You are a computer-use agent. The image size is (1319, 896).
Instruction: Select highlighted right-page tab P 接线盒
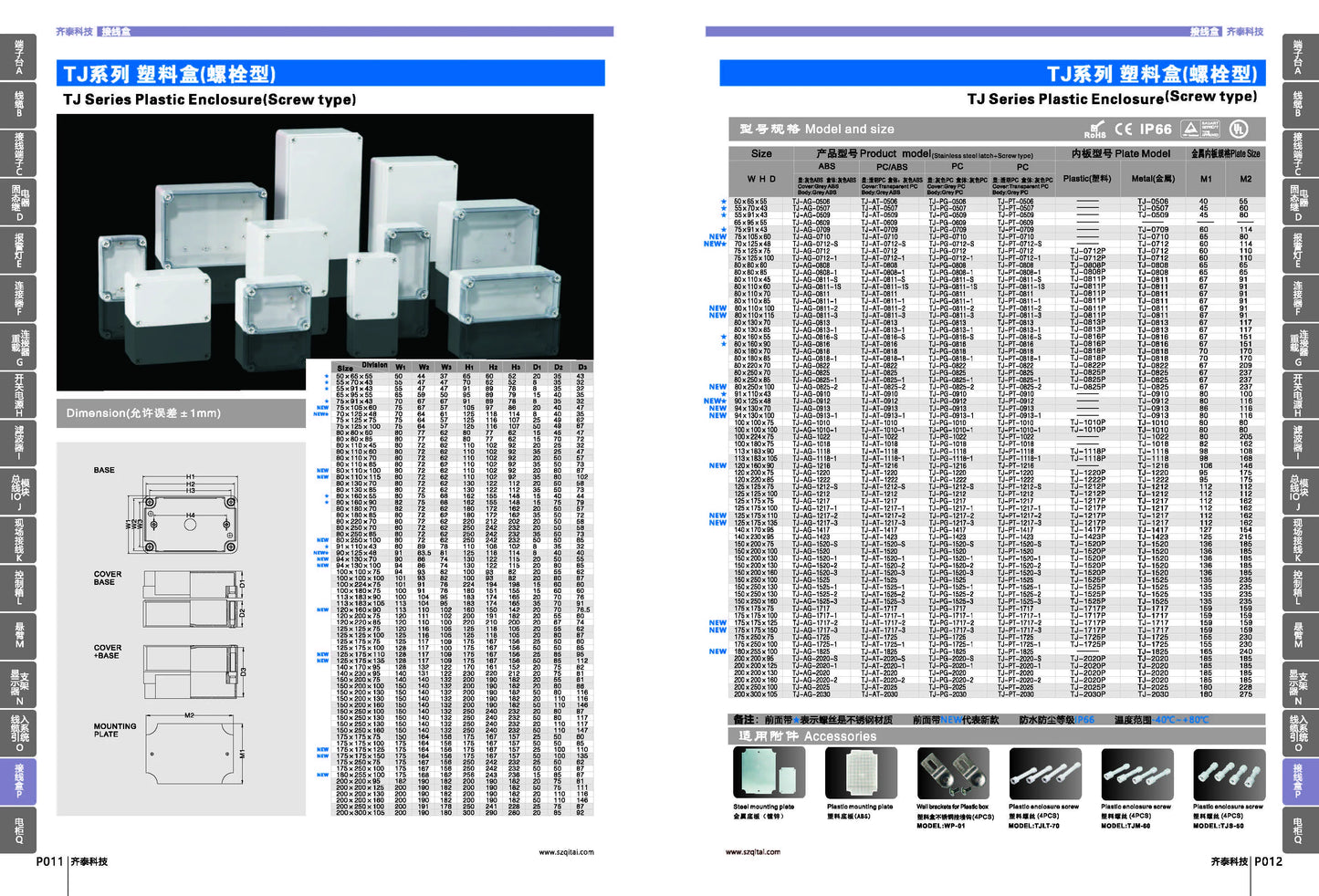[x=1300, y=782]
